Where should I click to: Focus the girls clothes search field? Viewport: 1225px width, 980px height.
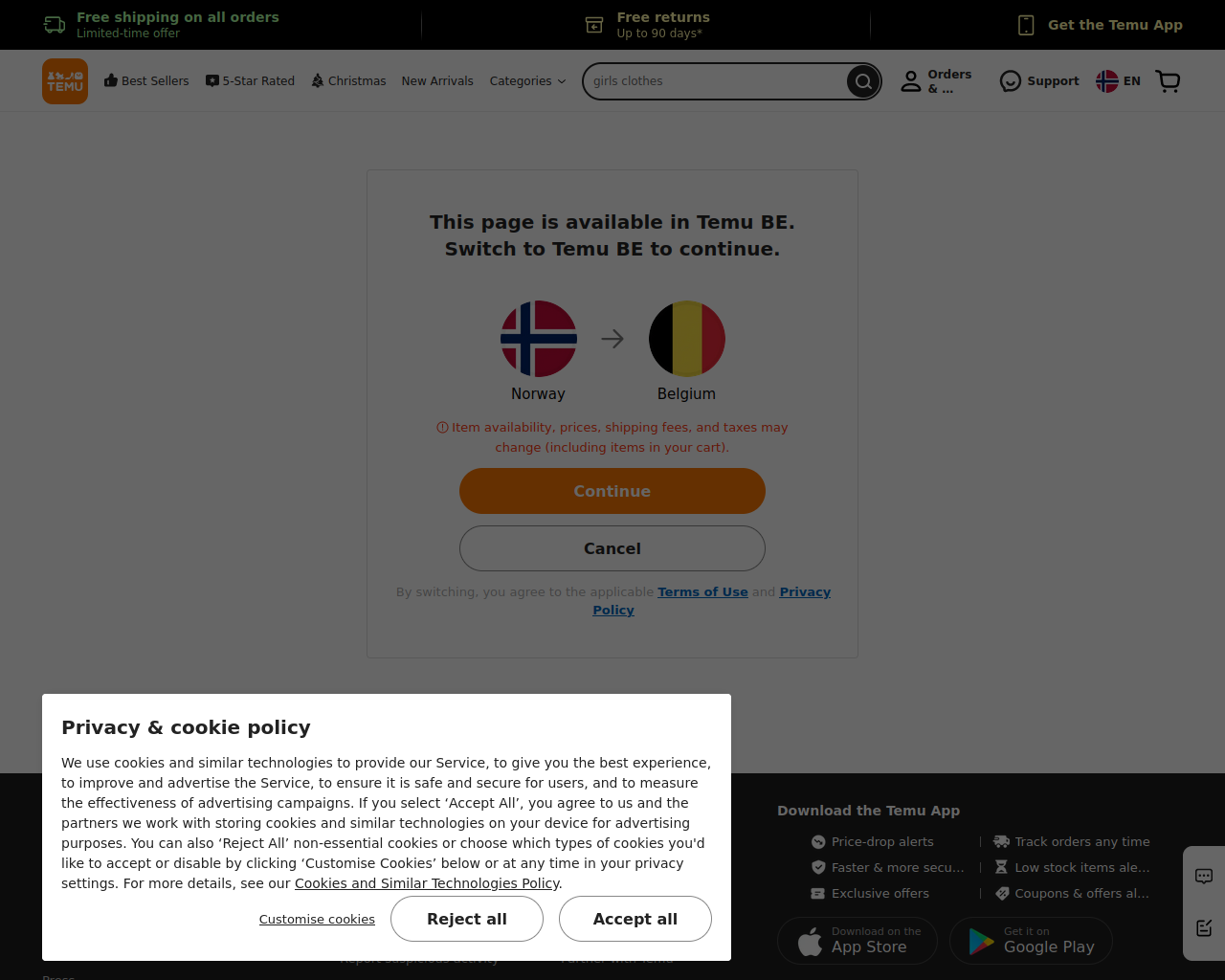pyautogui.click(x=715, y=81)
